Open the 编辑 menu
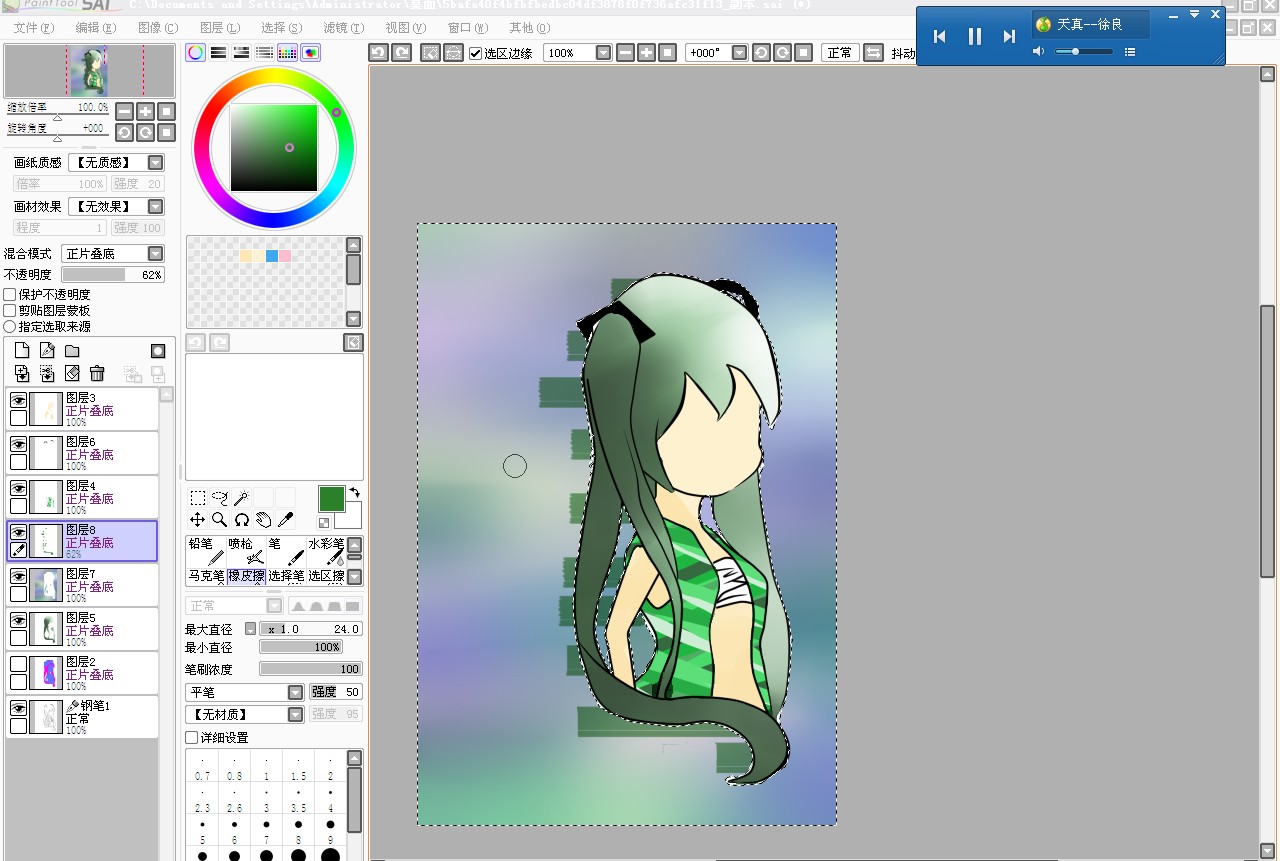This screenshot has height=861, width=1280. tap(96, 28)
